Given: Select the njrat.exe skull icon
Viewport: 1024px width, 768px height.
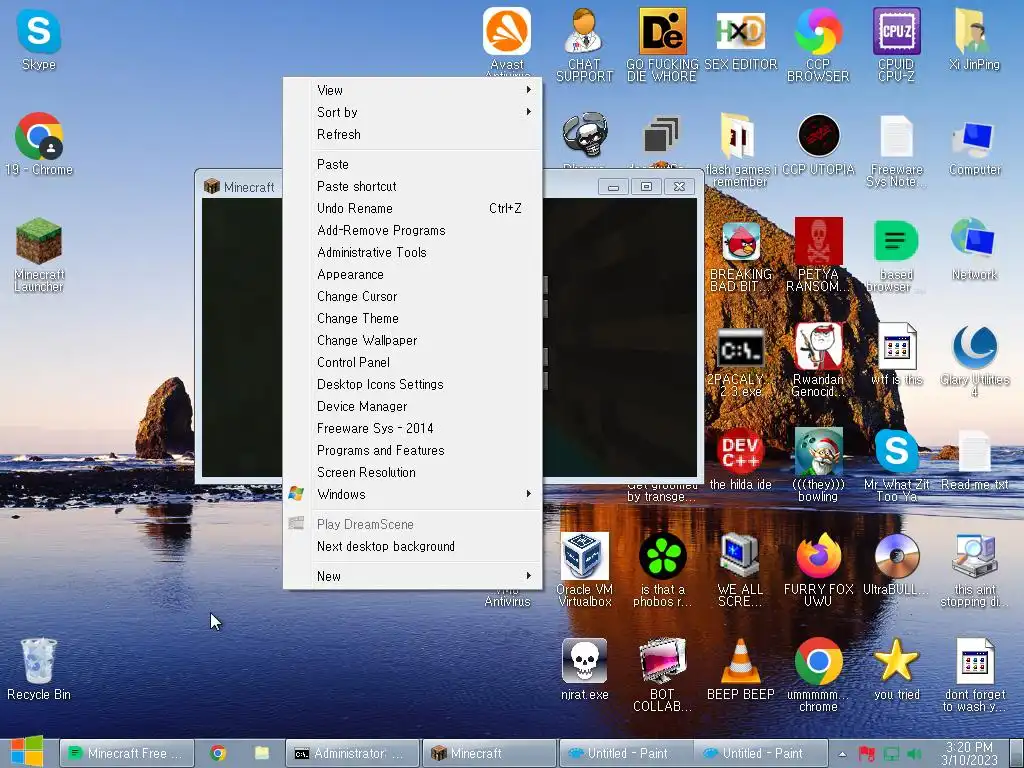Looking at the screenshot, I should tap(584, 669).
